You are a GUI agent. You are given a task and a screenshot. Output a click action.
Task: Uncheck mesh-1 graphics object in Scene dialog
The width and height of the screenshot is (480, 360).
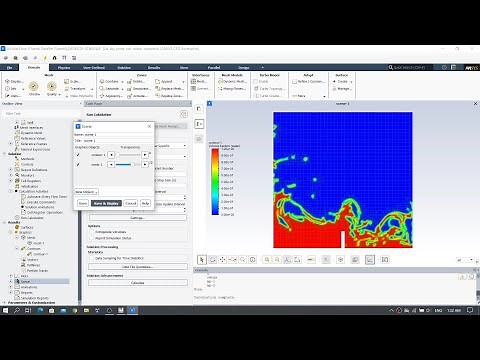(78, 164)
